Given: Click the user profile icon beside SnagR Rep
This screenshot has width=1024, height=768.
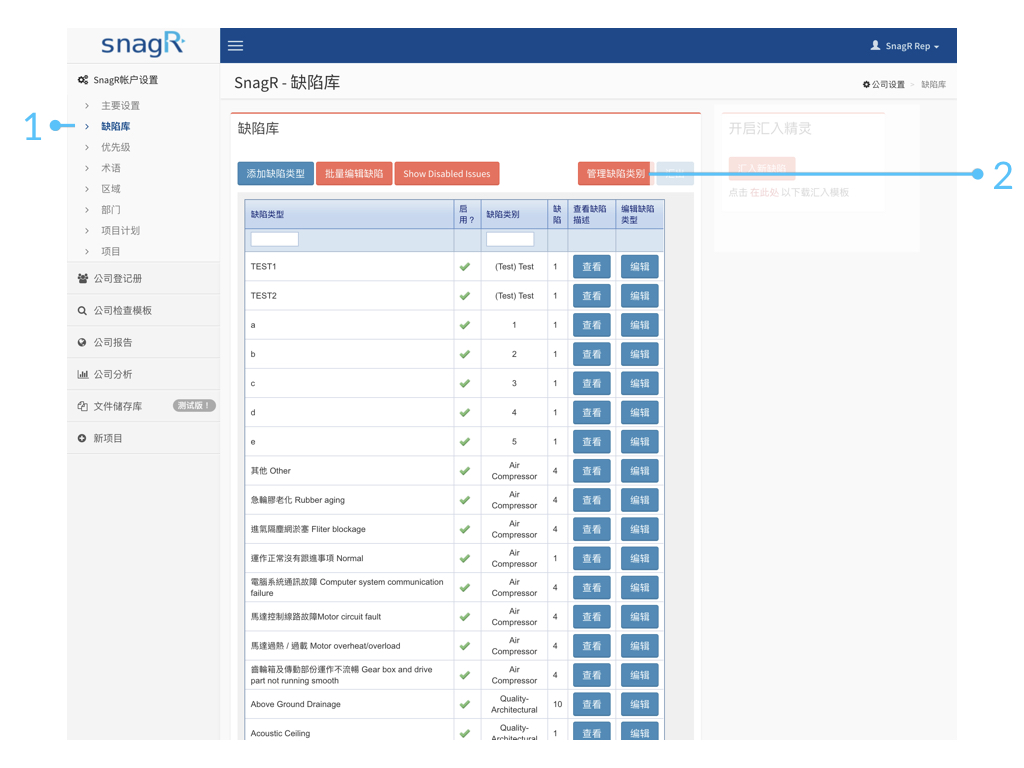Looking at the screenshot, I should pos(875,45).
